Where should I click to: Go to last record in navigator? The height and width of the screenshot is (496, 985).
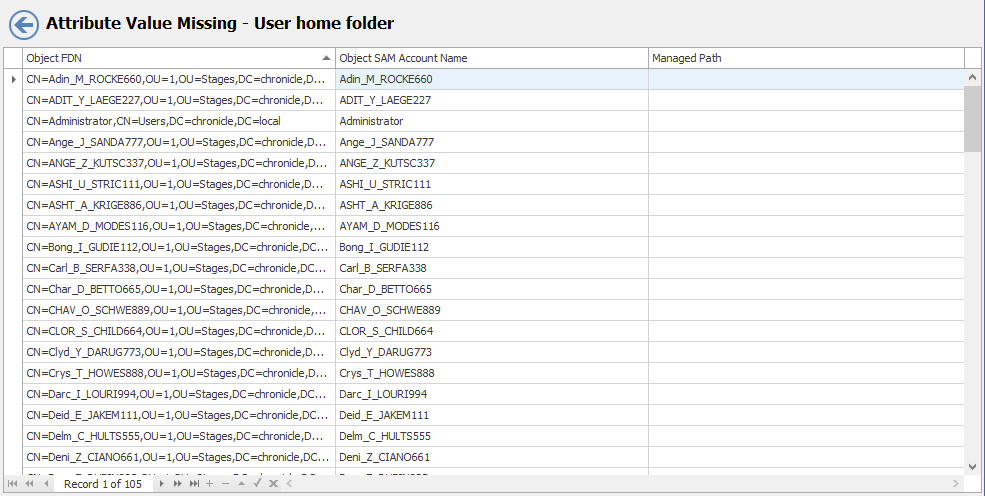194,484
